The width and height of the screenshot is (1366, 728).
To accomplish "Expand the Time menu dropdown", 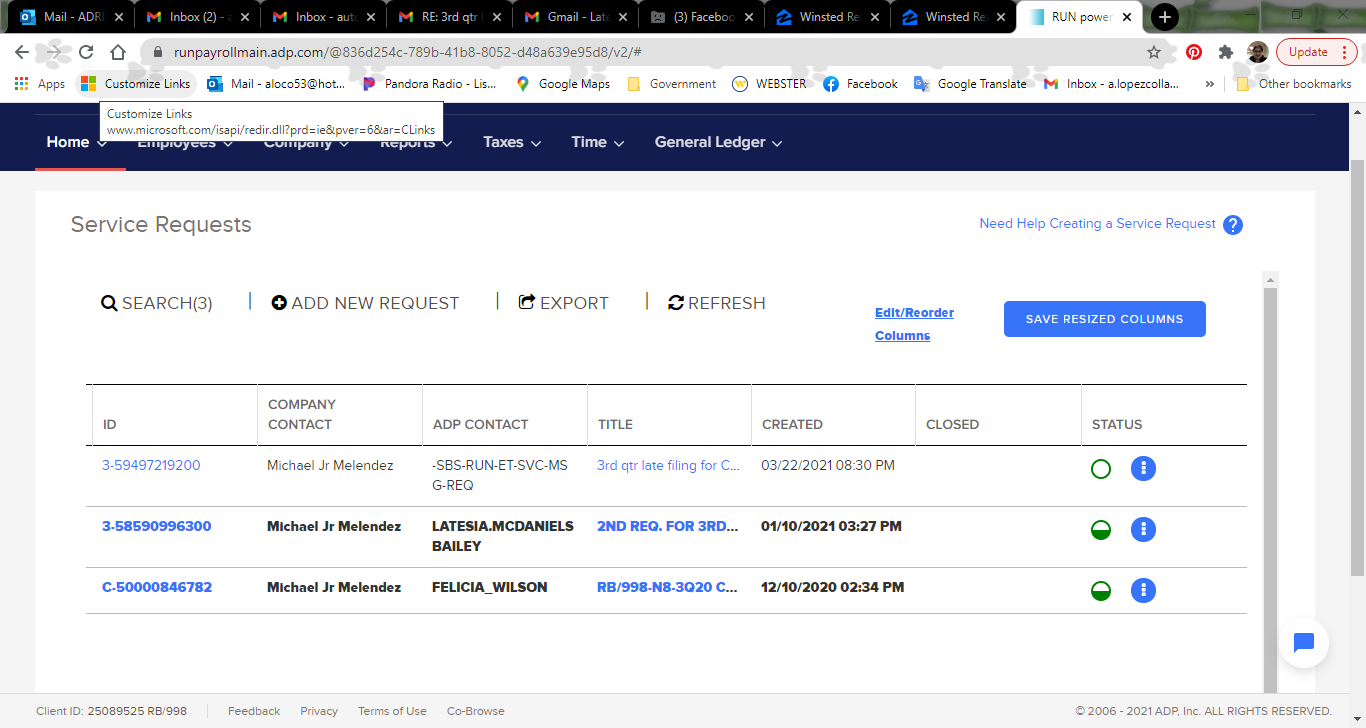I will click(x=597, y=142).
